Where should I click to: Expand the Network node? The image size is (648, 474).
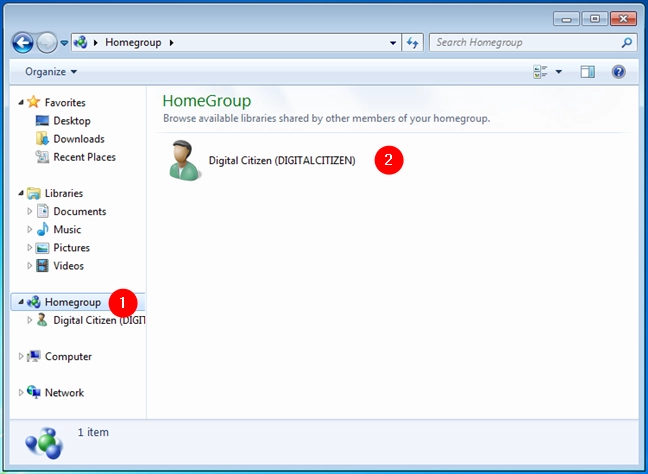click(x=21, y=393)
